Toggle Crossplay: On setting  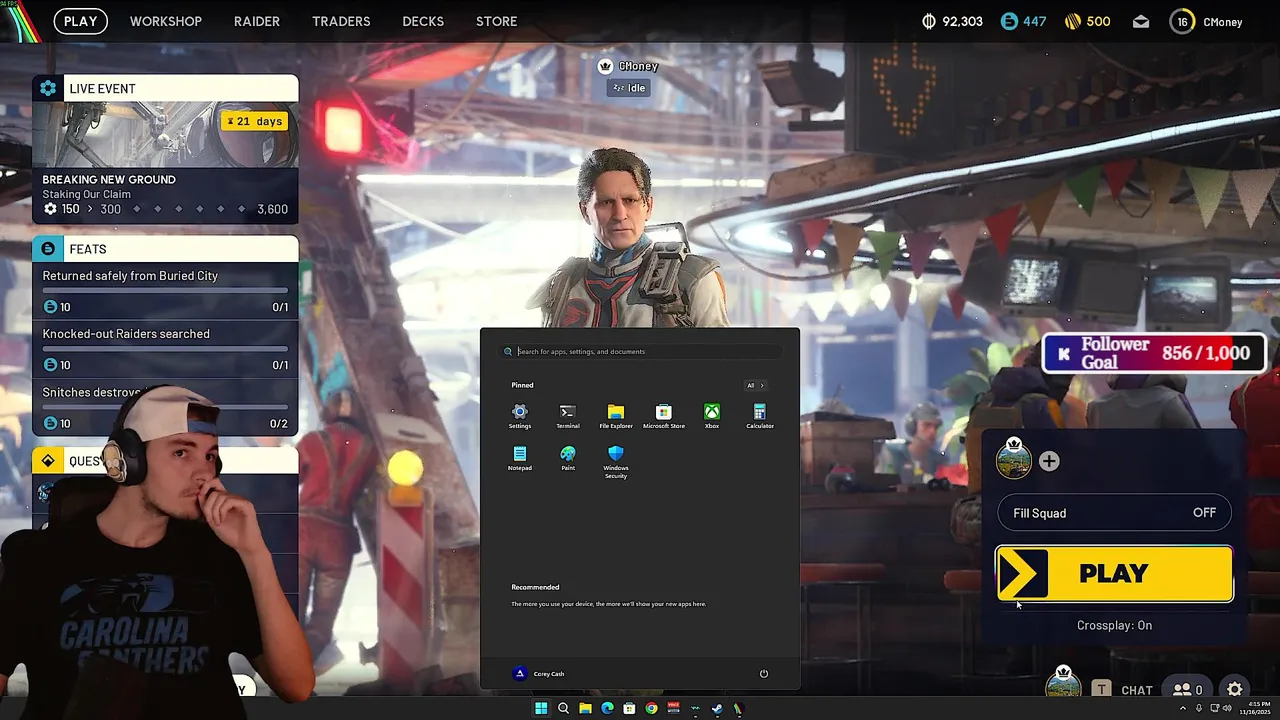tap(1114, 625)
